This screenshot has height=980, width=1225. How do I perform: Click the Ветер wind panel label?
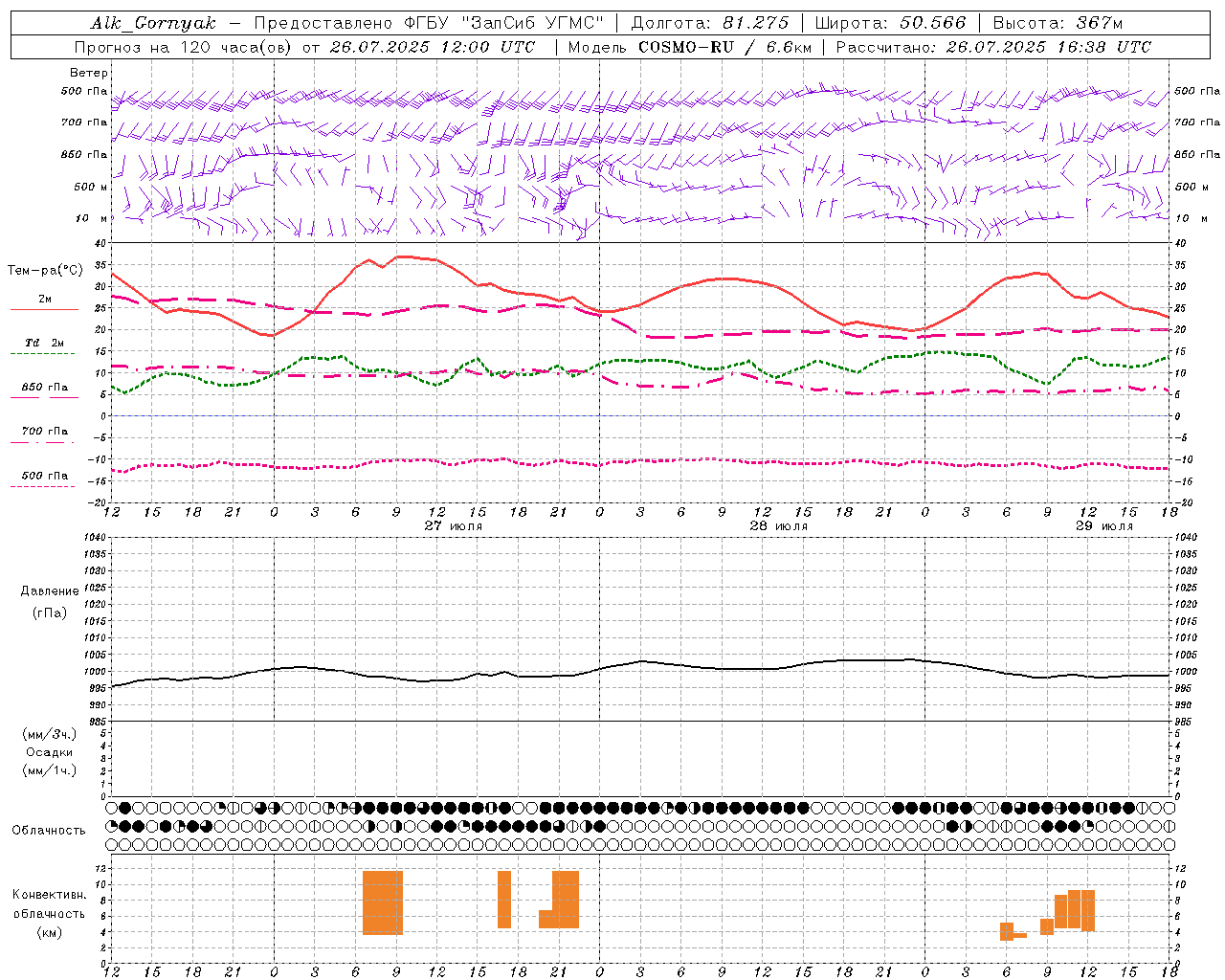(x=89, y=73)
